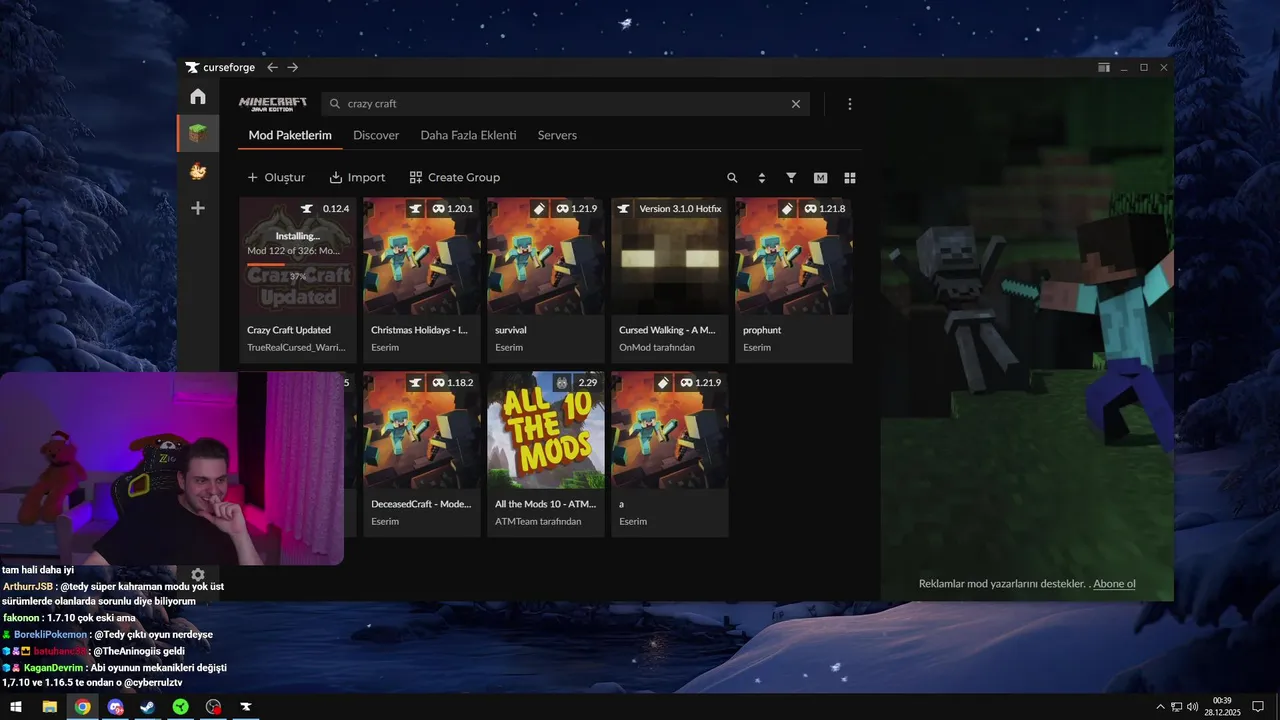1280x720 pixels.
Task: Open OBS Studio from the taskbar
Action: pyautogui.click(x=213, y=707)
